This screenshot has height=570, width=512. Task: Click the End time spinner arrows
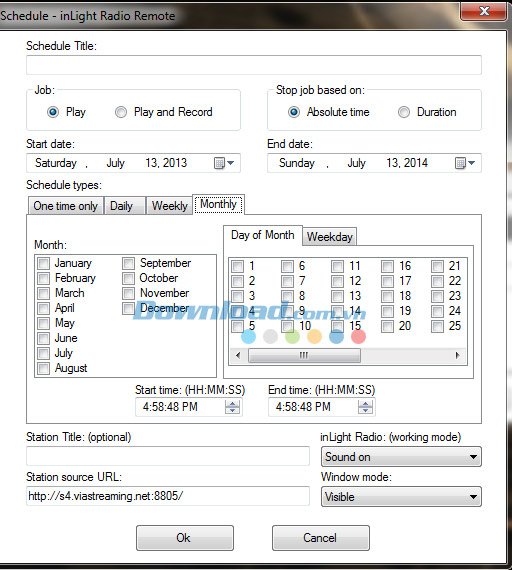[x=365, y=407]
